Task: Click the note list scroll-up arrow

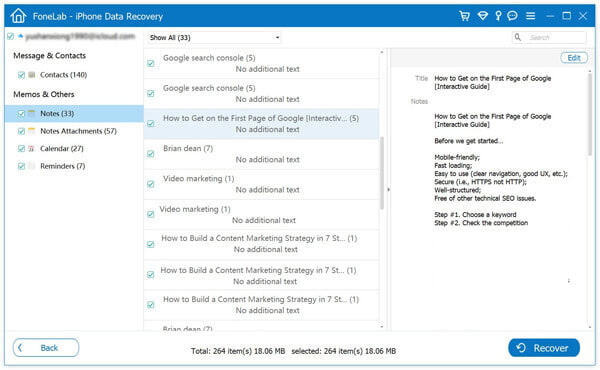Action: (x=382, y=52)
